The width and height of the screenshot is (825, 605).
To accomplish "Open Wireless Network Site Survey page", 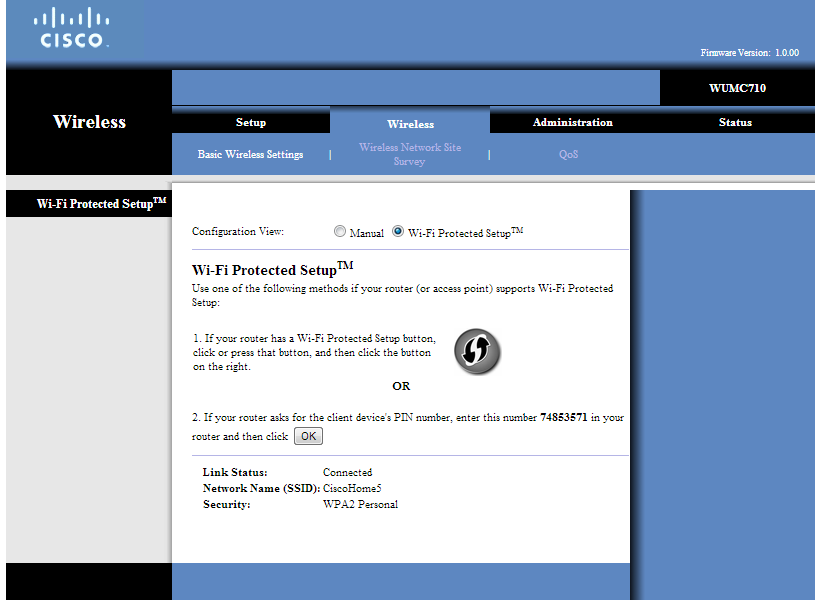I will coord(410,154).
